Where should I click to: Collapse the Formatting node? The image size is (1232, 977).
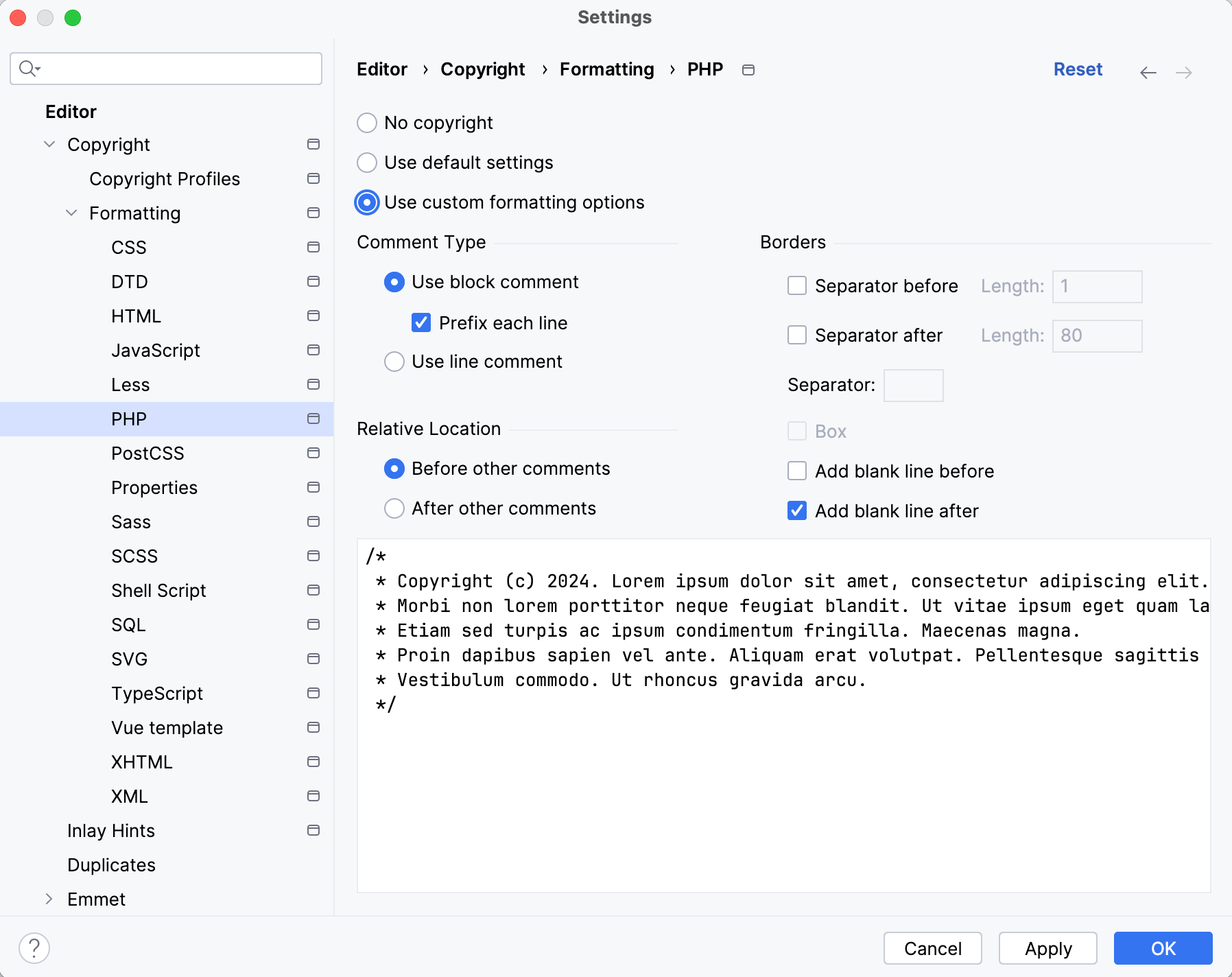click(71, 213)
